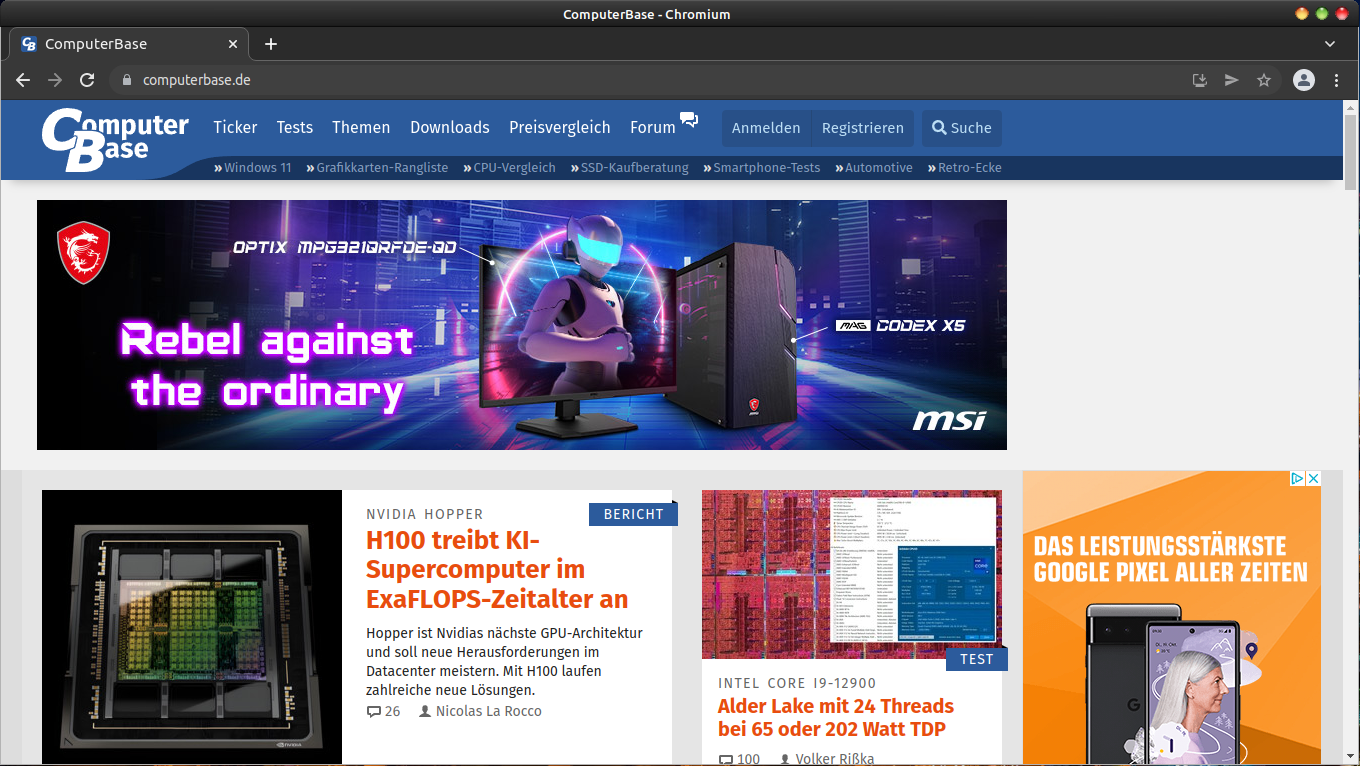Go back with the browser back arrow
The height and width of the screenshot is (766, 1360).
point(23,80)
